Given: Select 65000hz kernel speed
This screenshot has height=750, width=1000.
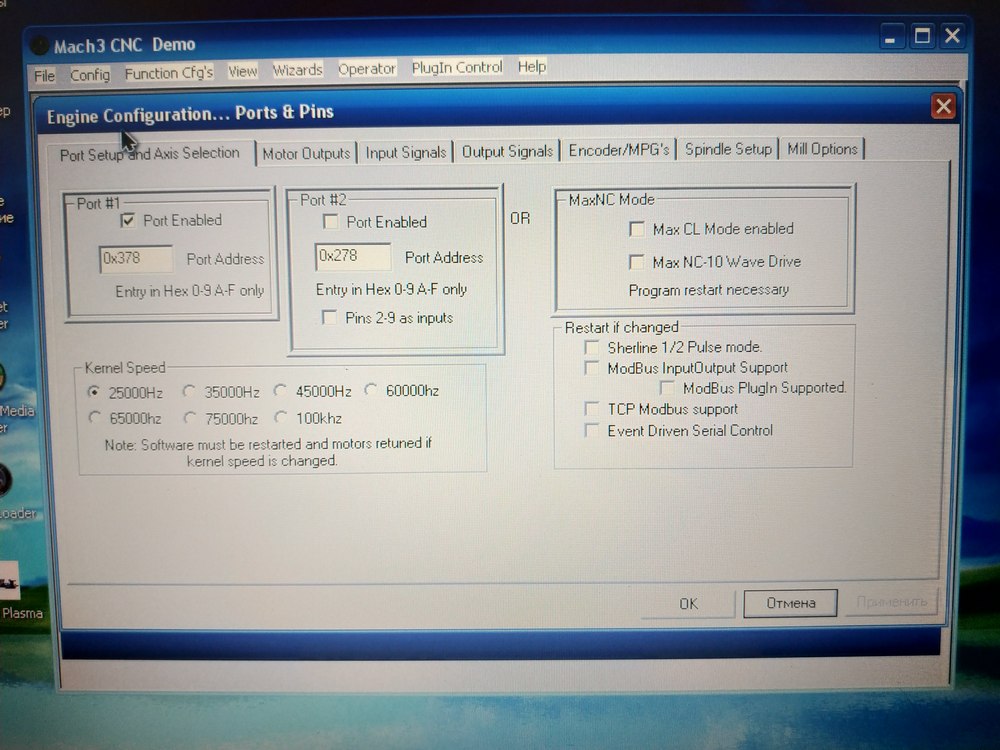Looking at the screenshot, I should tap(94, 418).
